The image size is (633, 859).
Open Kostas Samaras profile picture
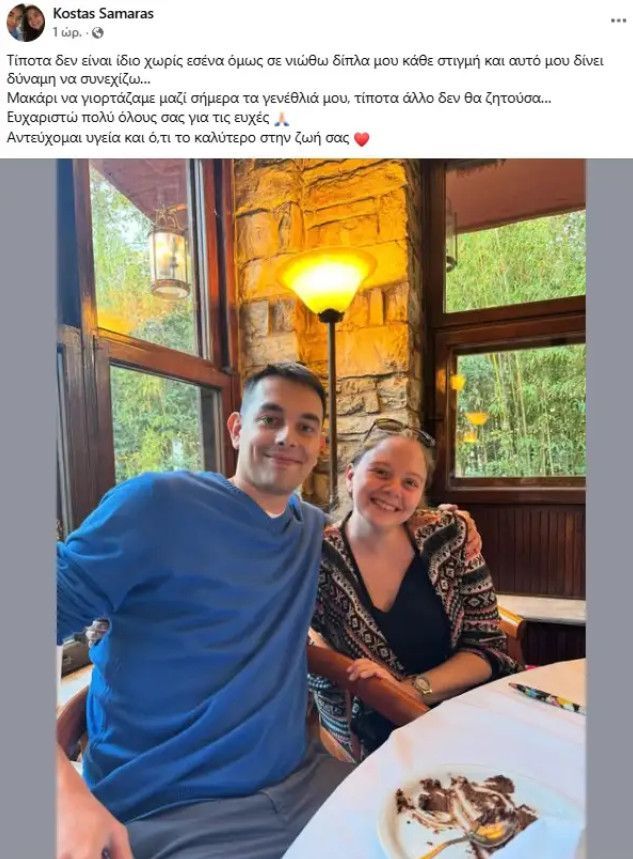click(x=25, y=22)
